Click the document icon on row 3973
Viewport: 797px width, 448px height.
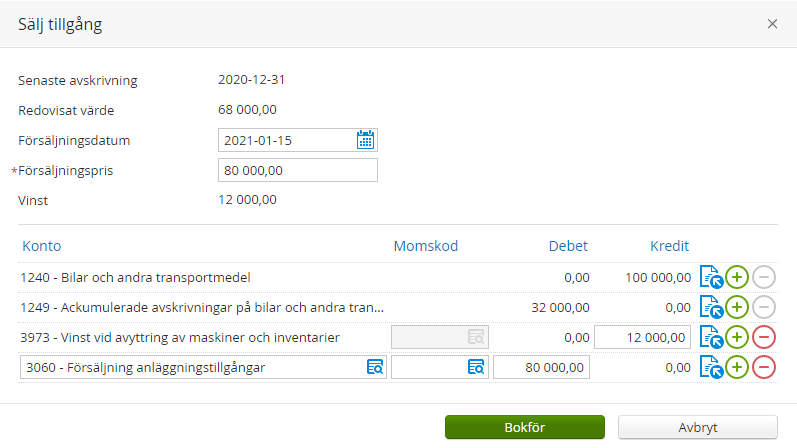click(710, 337)
